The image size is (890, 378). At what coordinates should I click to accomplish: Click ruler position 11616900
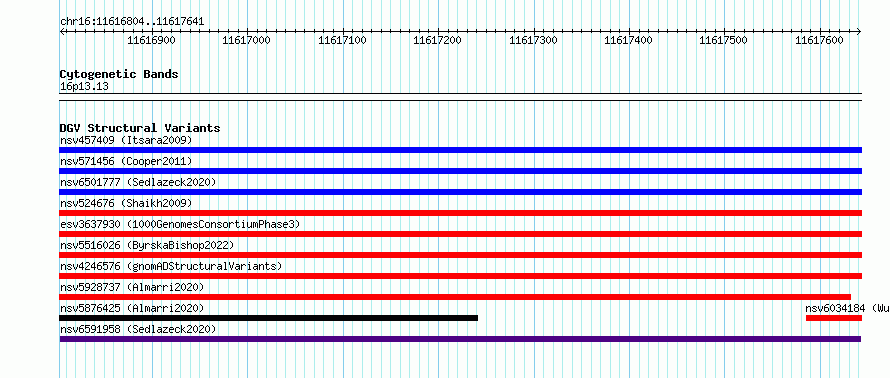(x=152, y=40)
